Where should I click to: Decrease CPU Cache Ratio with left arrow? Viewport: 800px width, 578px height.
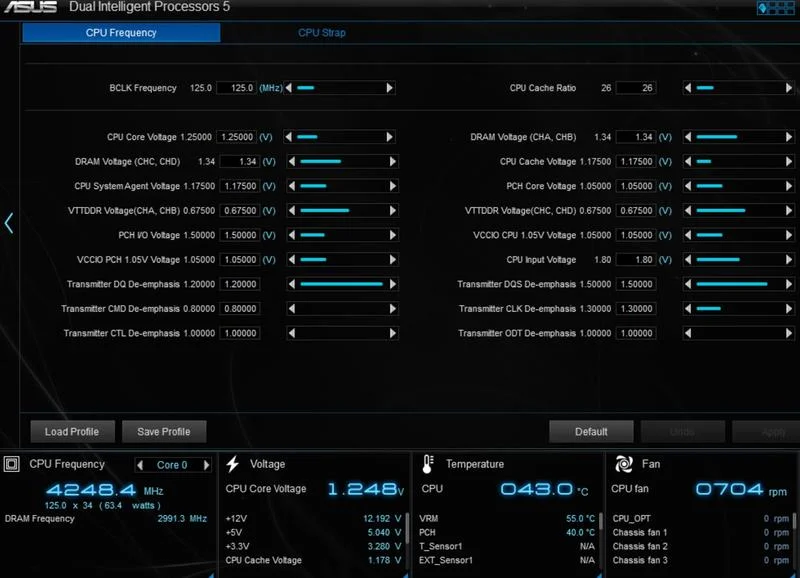688,88
